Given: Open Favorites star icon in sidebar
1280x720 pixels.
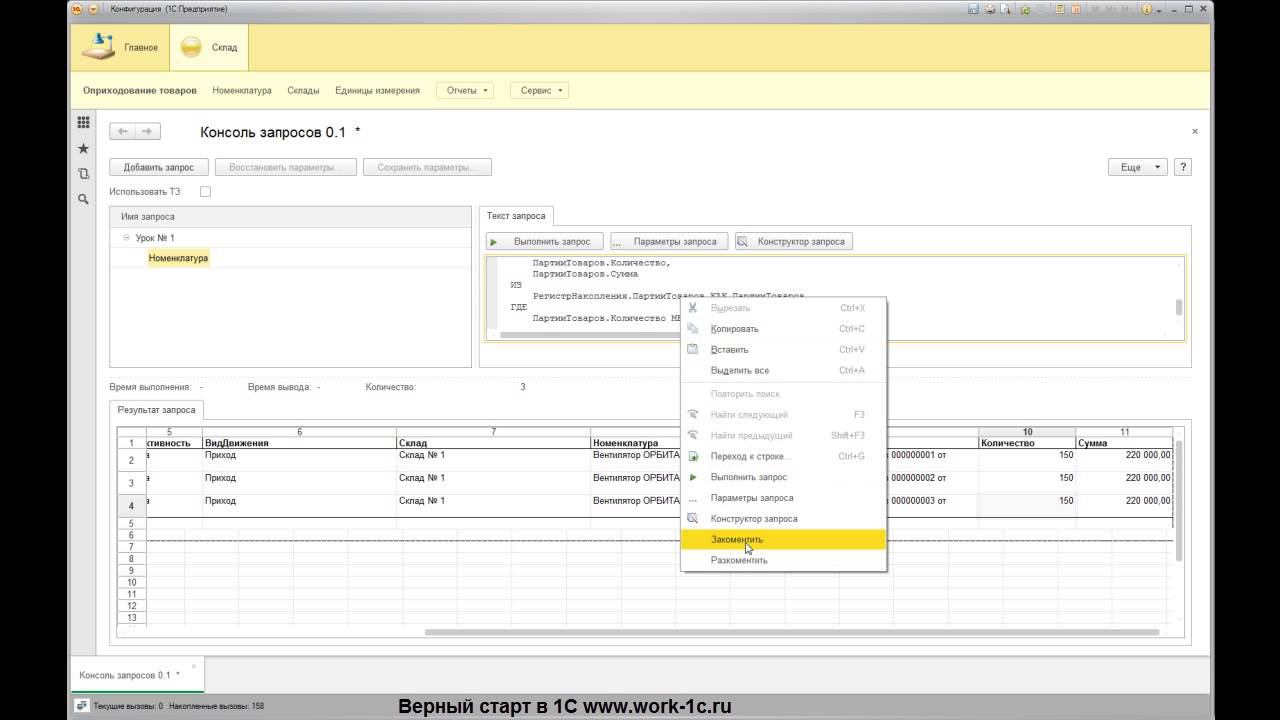Looking at the screenshot, I should coord(84,149).
